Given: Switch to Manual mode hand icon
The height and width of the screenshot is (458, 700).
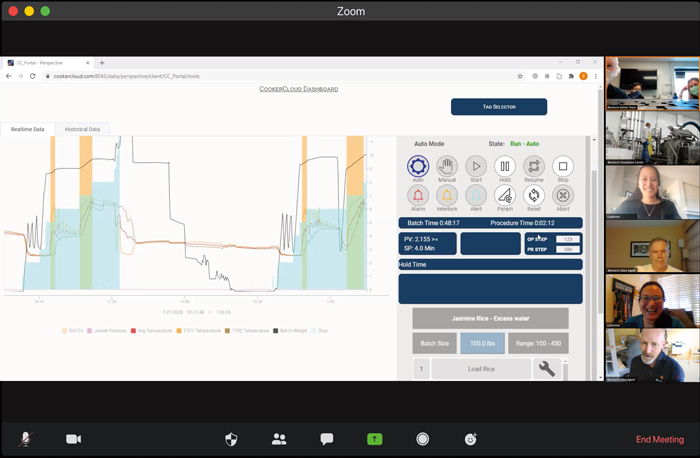Looking at the screenshot, I should (447, 167).
